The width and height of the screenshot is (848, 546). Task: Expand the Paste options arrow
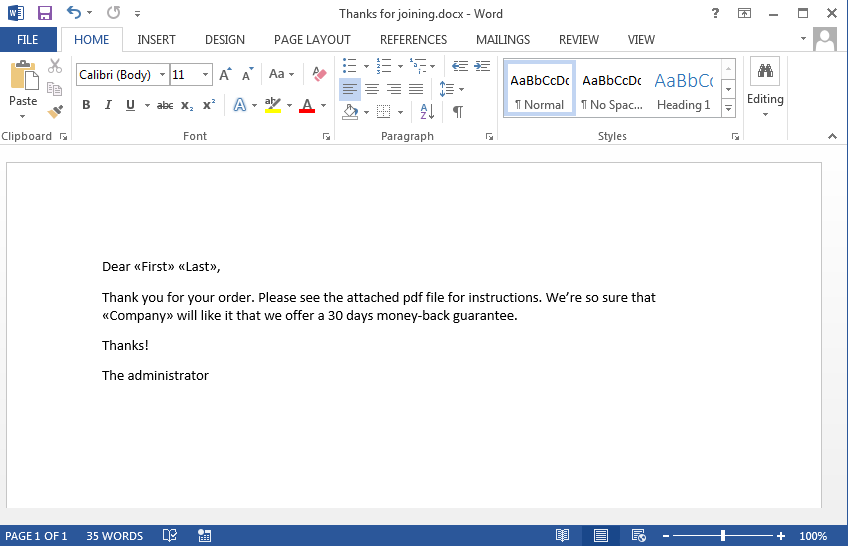pos(23,116)
